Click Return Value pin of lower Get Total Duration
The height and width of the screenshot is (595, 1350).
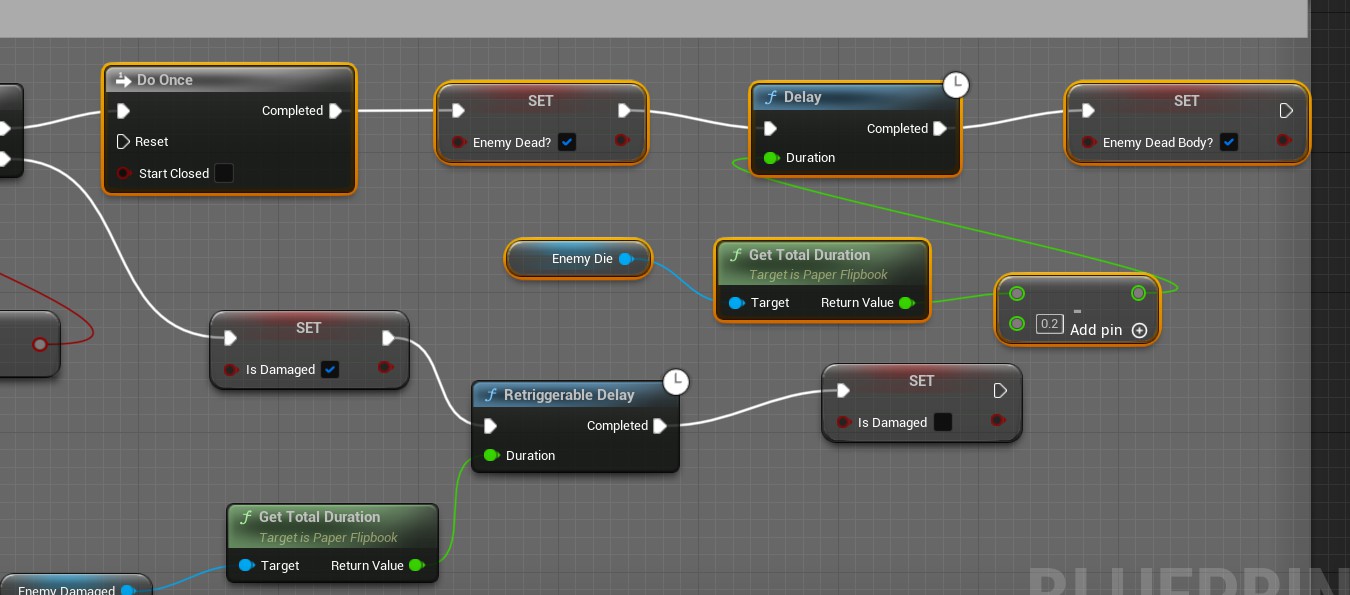pyautogui.click(x=417, y=566)
